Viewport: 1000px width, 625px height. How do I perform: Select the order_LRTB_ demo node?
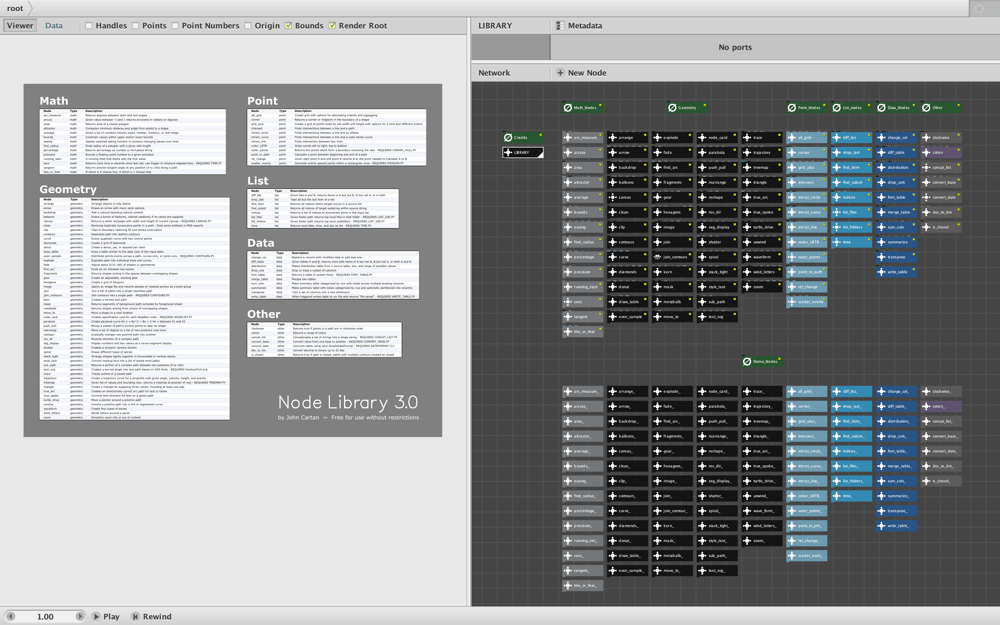coord(806,496)
